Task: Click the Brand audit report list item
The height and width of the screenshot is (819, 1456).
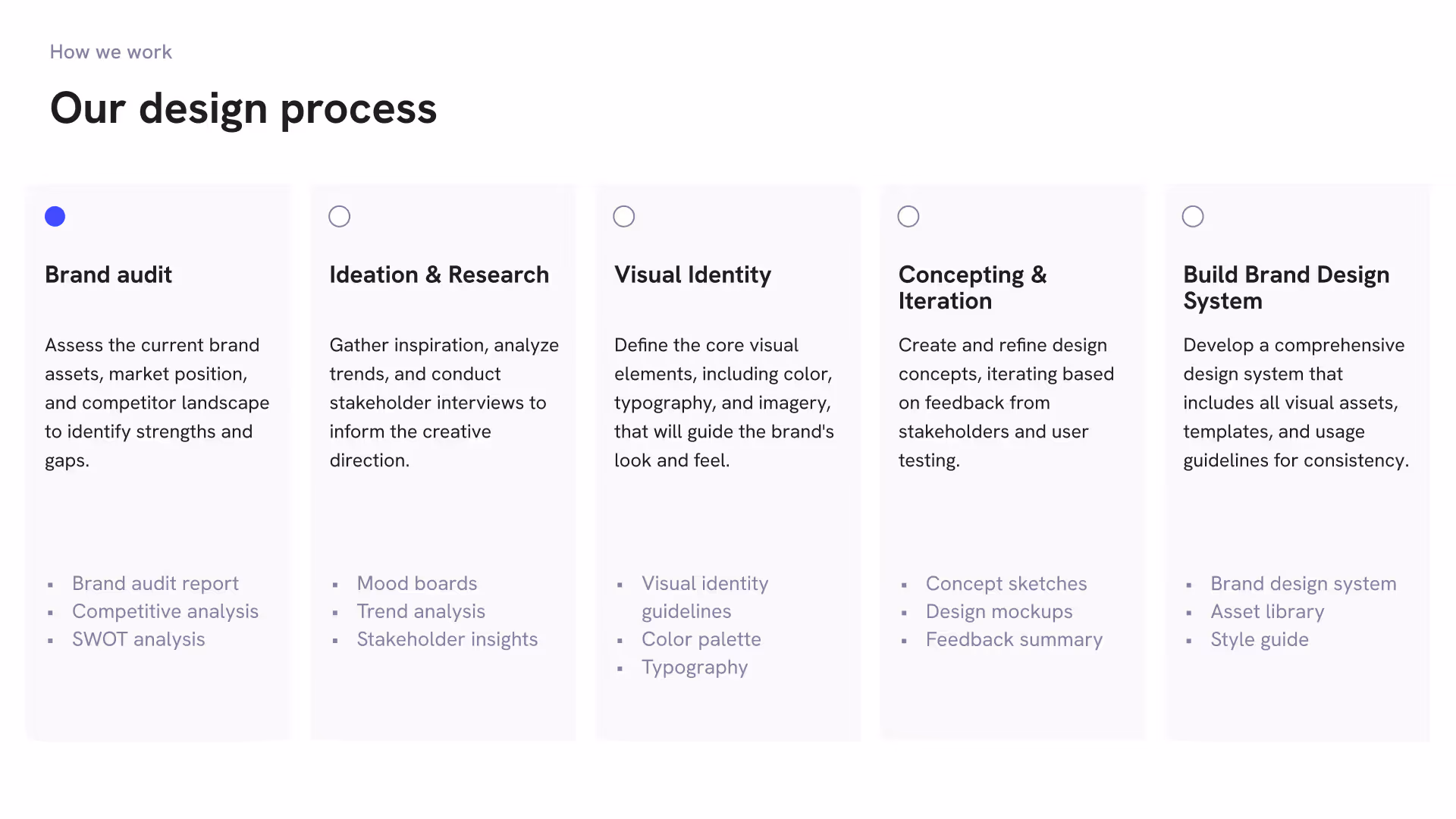Action: (155, 583)
